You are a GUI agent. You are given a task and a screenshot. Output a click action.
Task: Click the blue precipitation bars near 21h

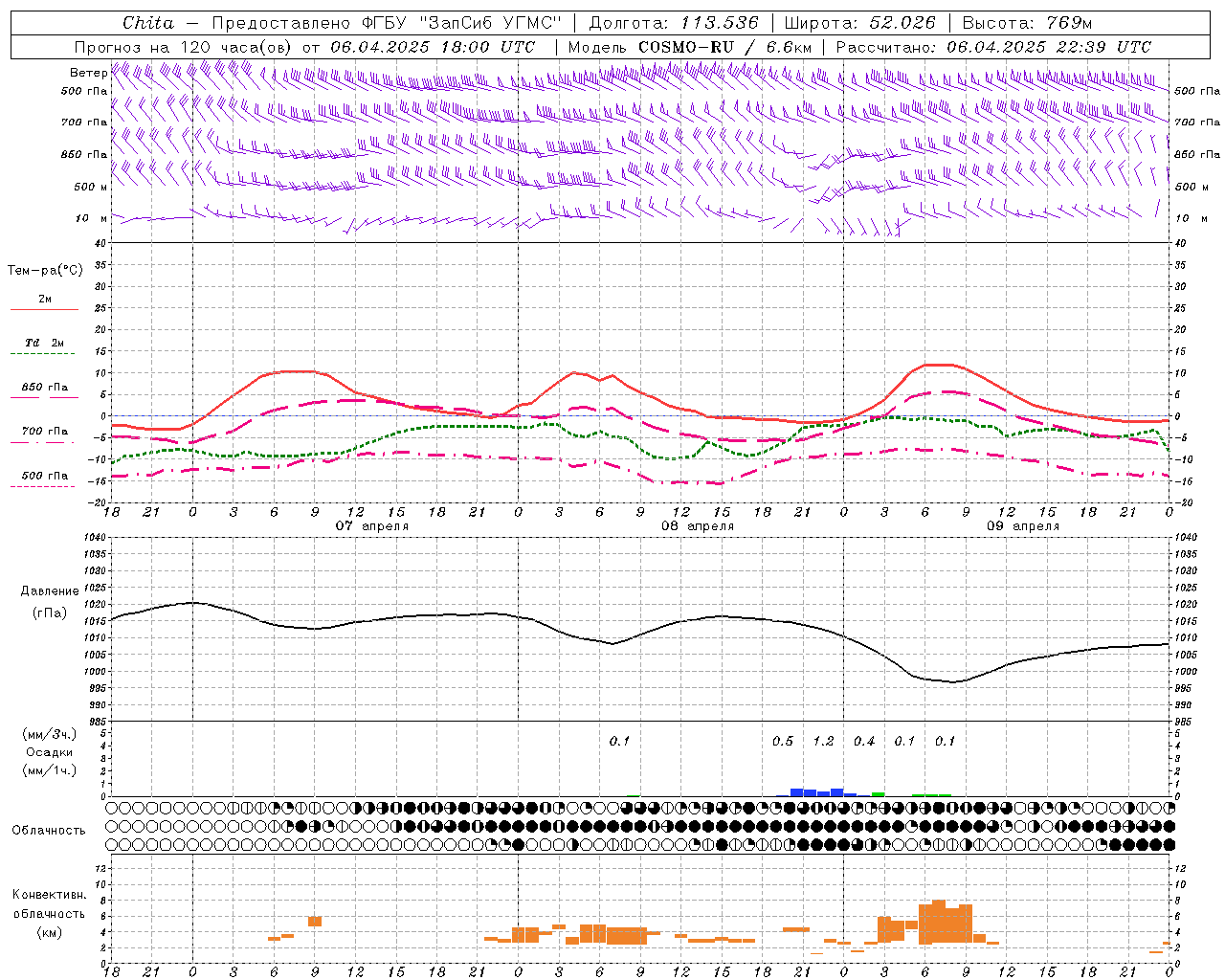pos(816,792)
